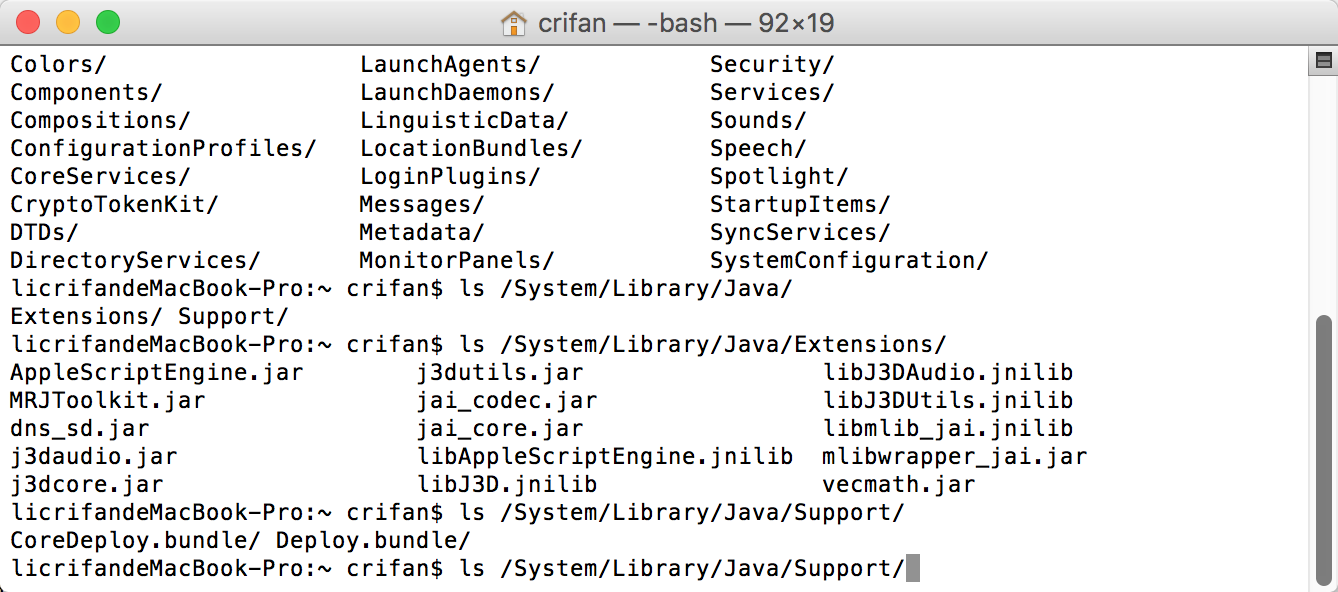Click on mlibwrapper_jai.jar in the listing
Screen dimensions: 1338x592
tap(954, 457)
